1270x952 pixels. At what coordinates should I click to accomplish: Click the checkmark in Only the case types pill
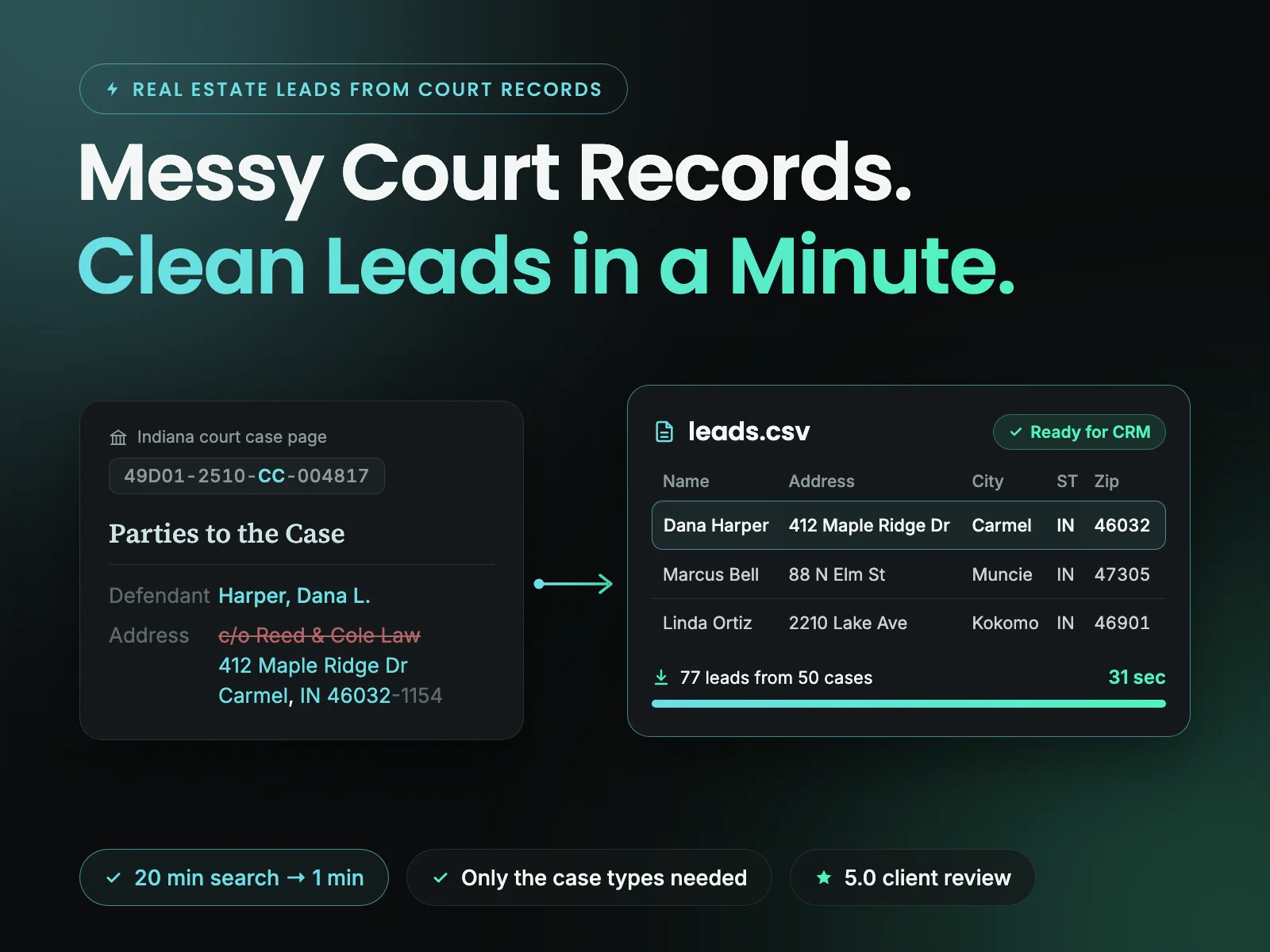[441, 878]
